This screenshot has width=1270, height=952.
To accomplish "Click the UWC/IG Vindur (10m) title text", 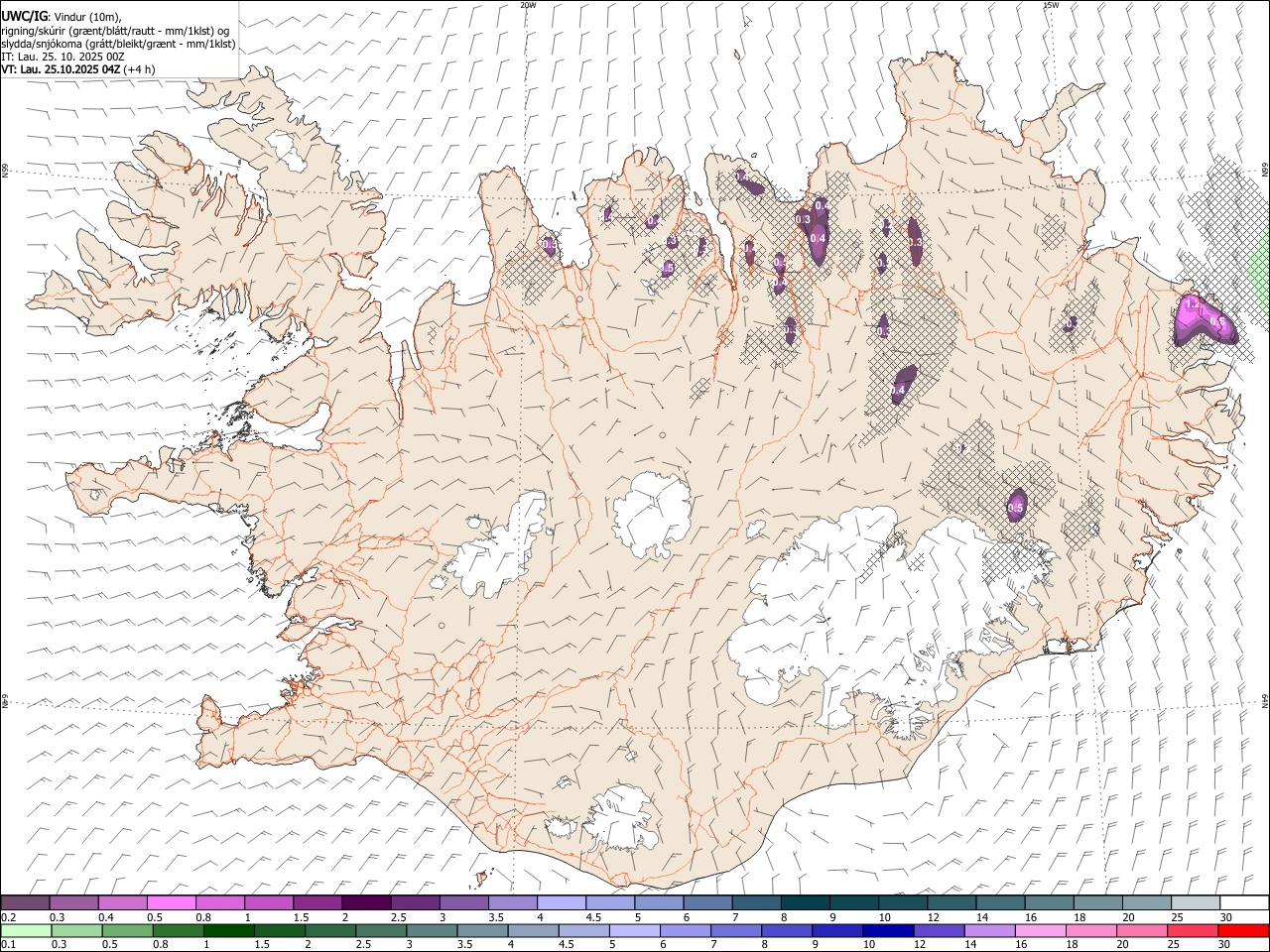I will tap(63, 15).
